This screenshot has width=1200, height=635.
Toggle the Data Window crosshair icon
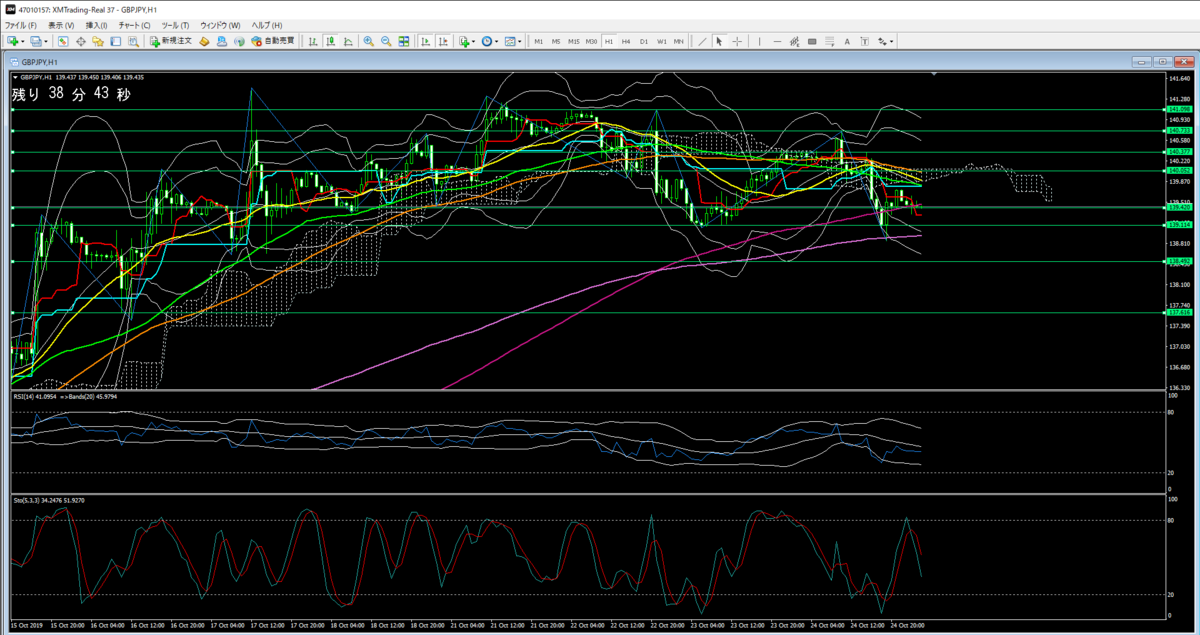pos(80,41)
